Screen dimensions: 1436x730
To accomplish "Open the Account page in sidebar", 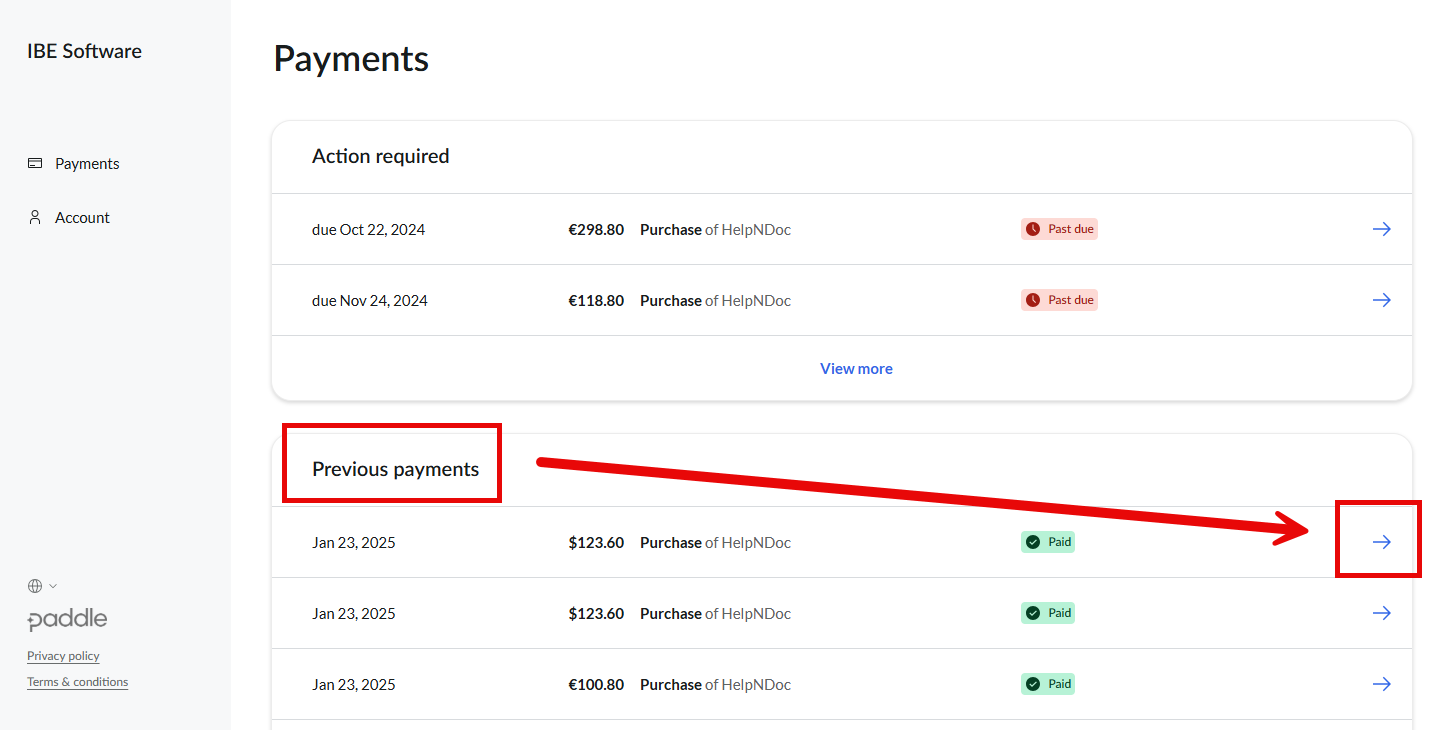I will (x=82, y=218).
